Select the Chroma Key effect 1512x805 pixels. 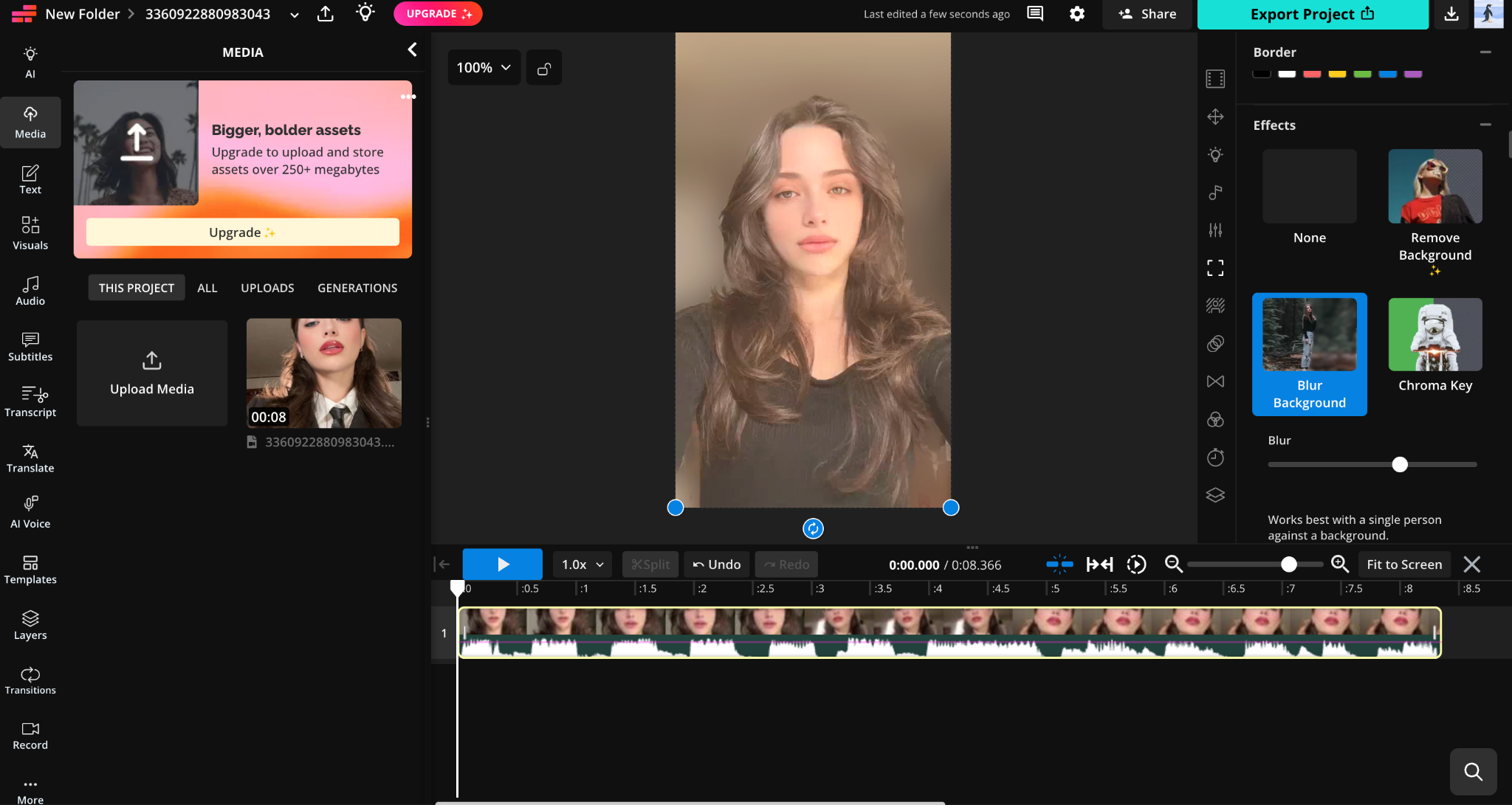1435,345
